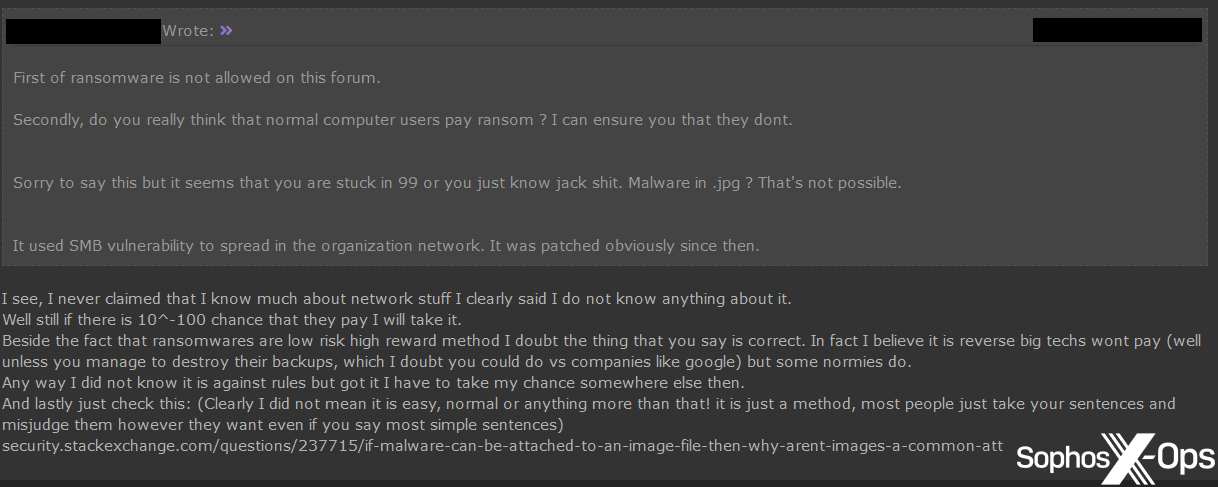1218x487 pixels.
Task: Click the quoted line starting with "Secondly"
Action: [x=402, y=120]
